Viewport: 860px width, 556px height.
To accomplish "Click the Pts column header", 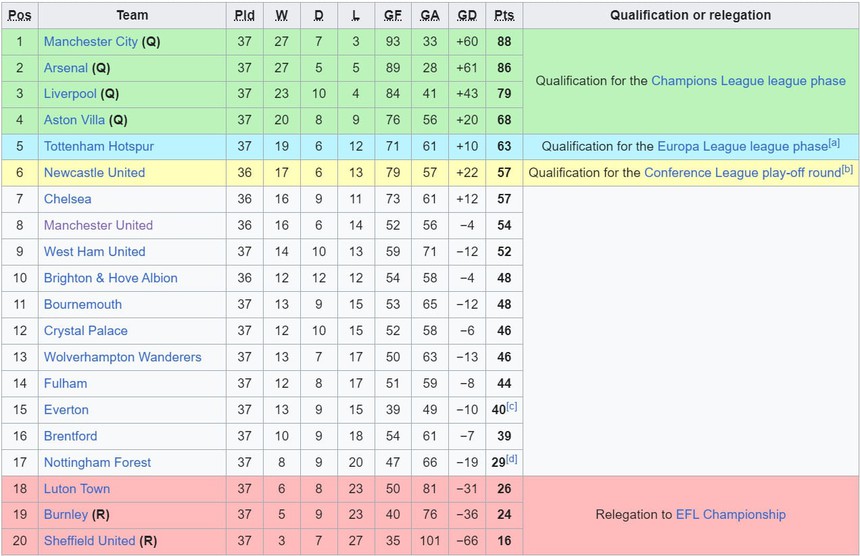I will pos(504,15).
